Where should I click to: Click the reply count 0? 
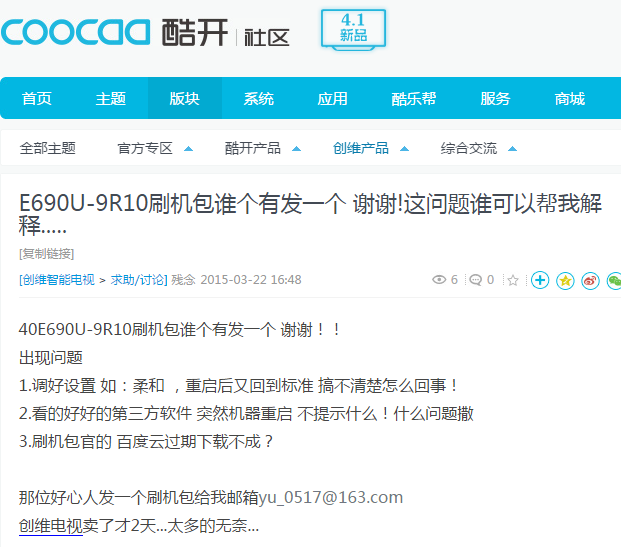click(490, 280)
